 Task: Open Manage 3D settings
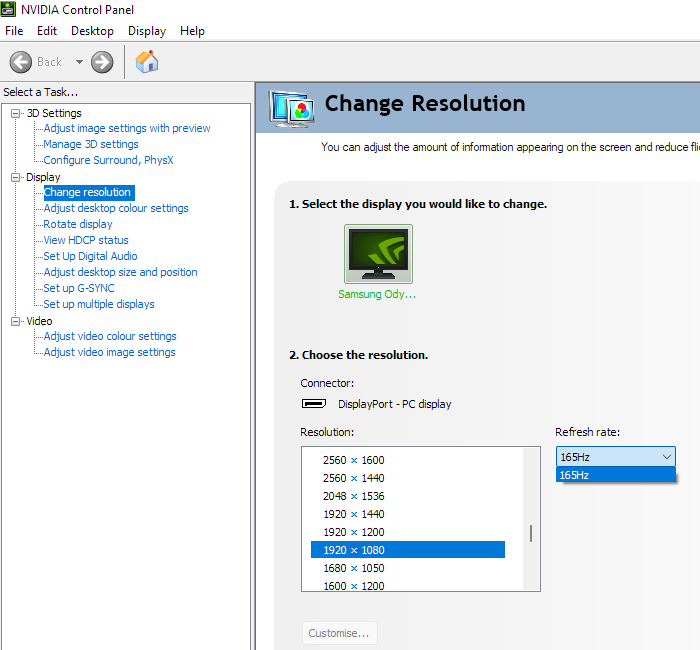pos(91,144)
